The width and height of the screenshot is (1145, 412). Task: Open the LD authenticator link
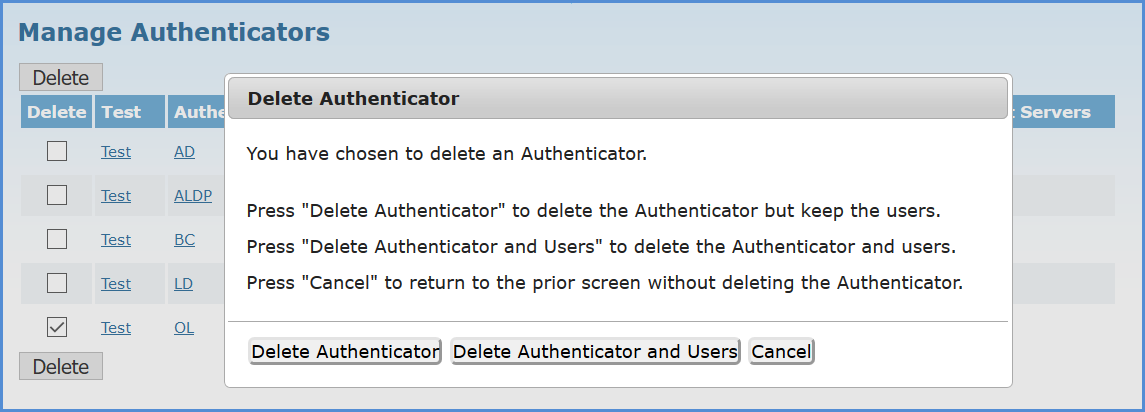tap(183, 283)
